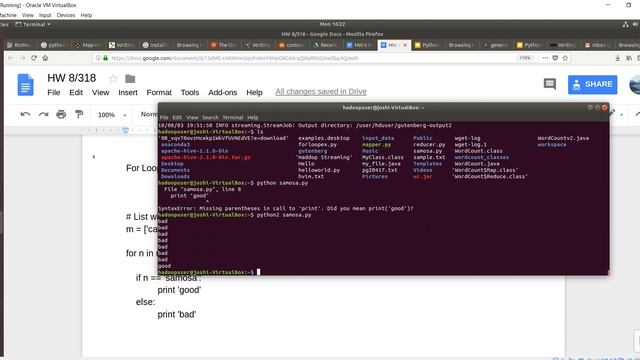
Task: Go back with Firefox back arrow
Action: pos(11,58)
